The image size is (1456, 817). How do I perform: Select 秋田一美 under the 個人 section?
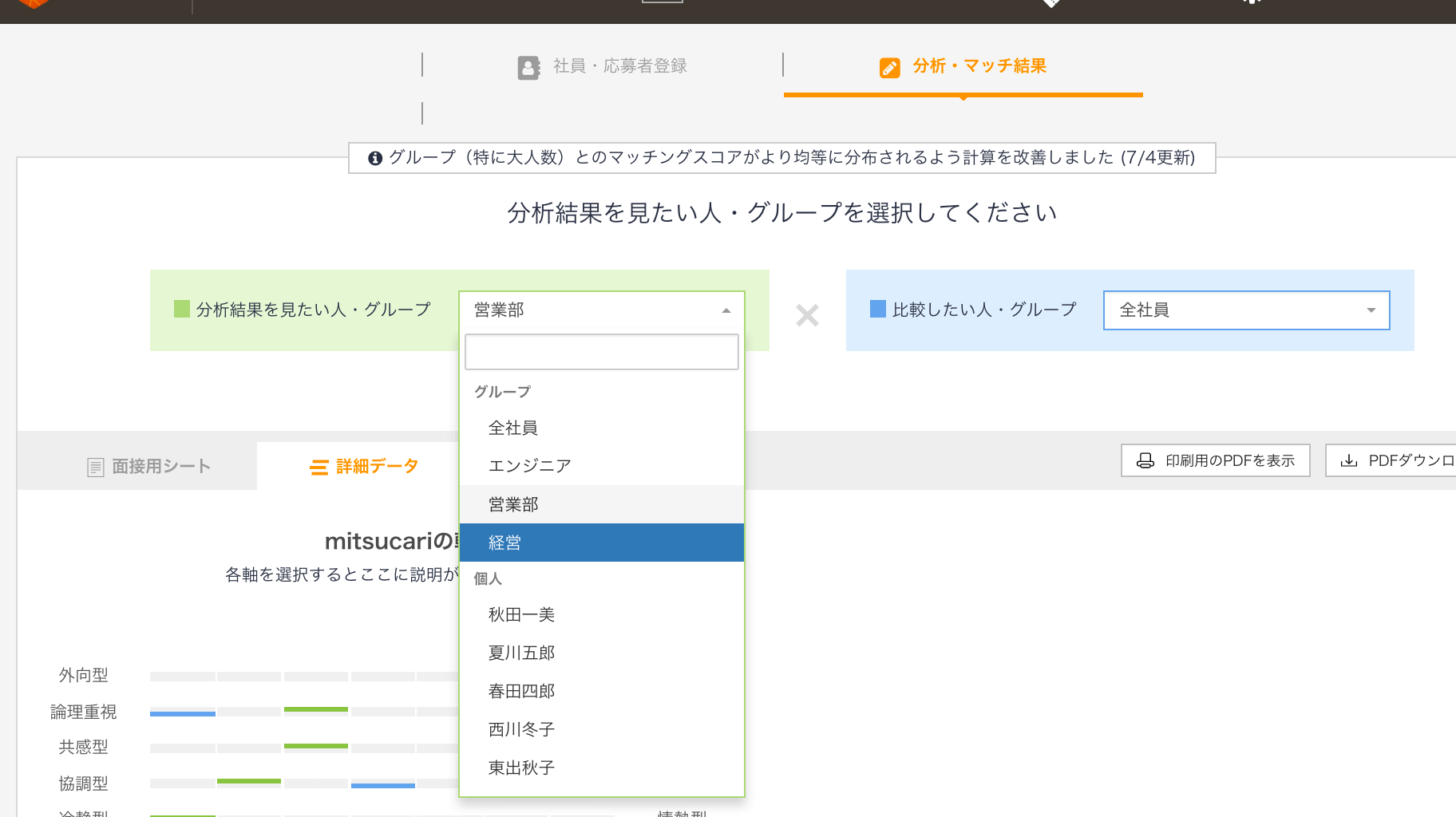[520, 614]
